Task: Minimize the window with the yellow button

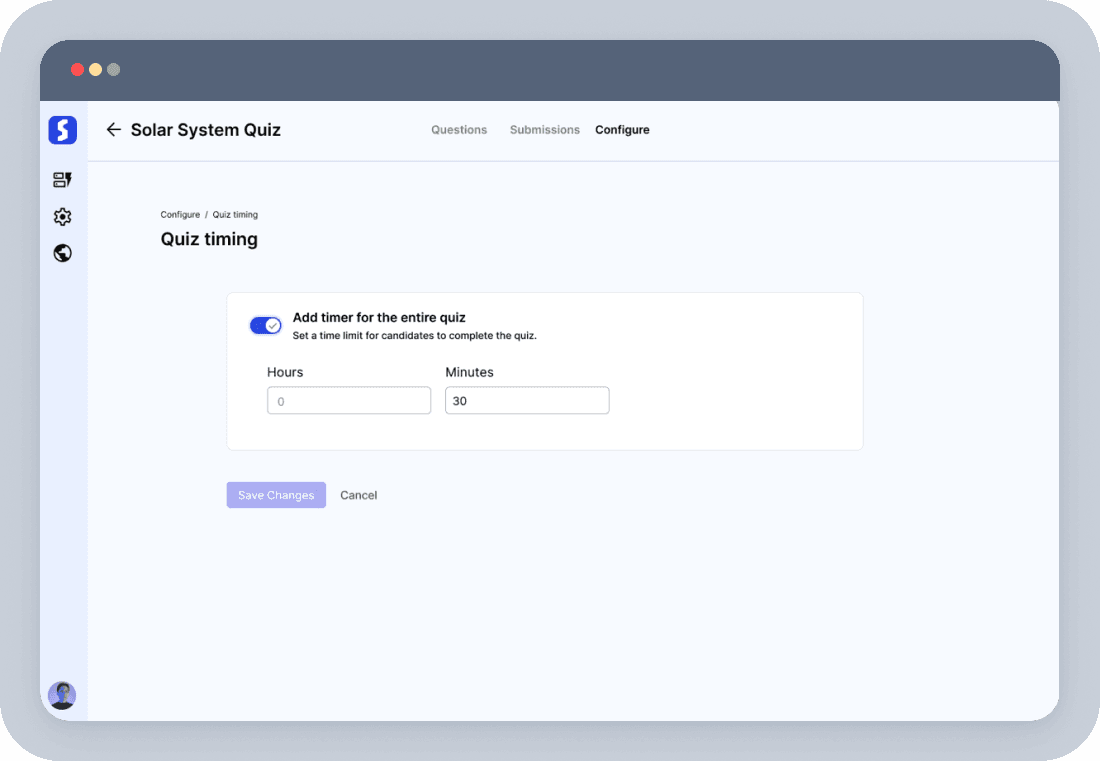Action: point(95,70)
